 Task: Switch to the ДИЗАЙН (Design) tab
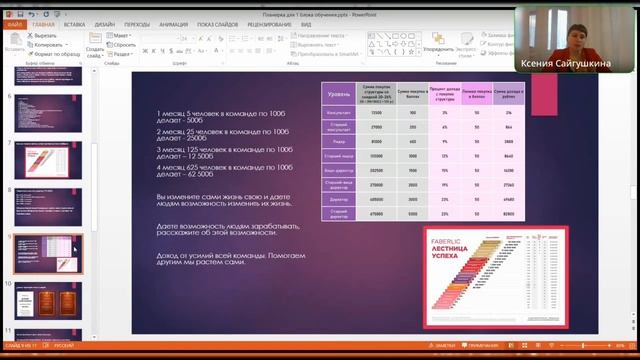click(x=105, y=24)
